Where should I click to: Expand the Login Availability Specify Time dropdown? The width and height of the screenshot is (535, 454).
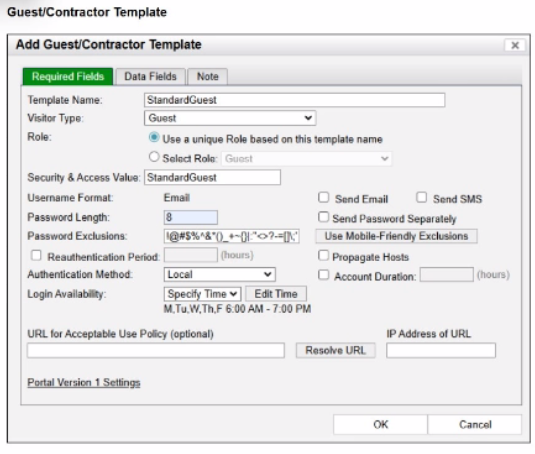pos(202,294)
